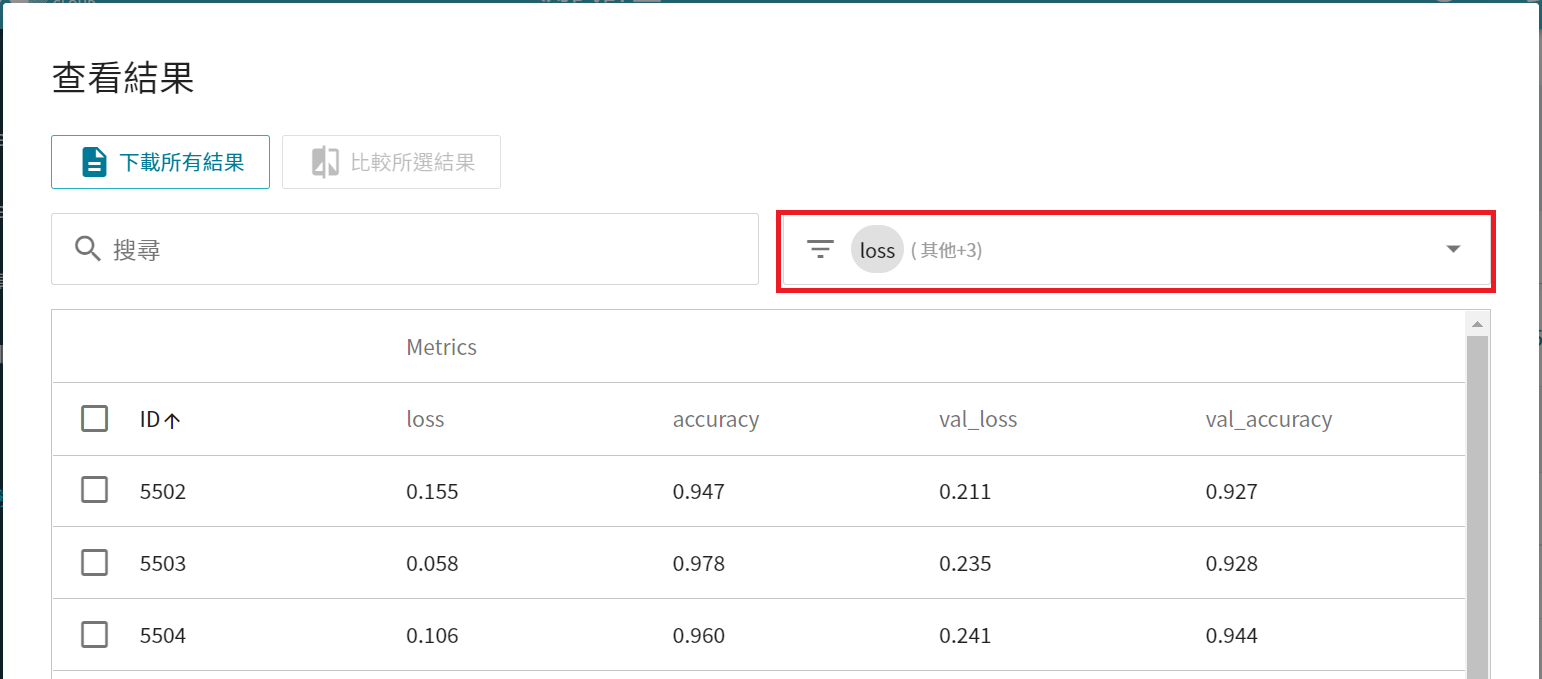This screenshot has width=1542, height=679.
Task: Expand the metrics filter dropdown arrow
Action: [x=1453, y=249]
